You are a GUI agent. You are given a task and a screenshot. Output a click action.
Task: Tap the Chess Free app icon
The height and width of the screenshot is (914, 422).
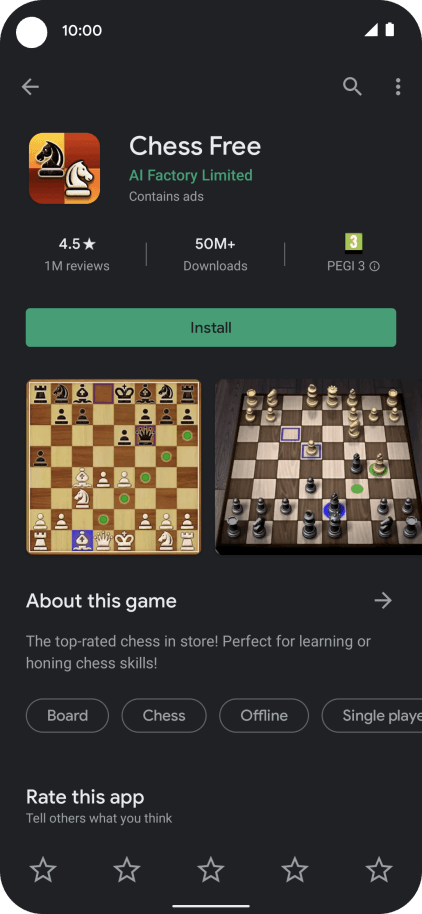tap(64, 168)
